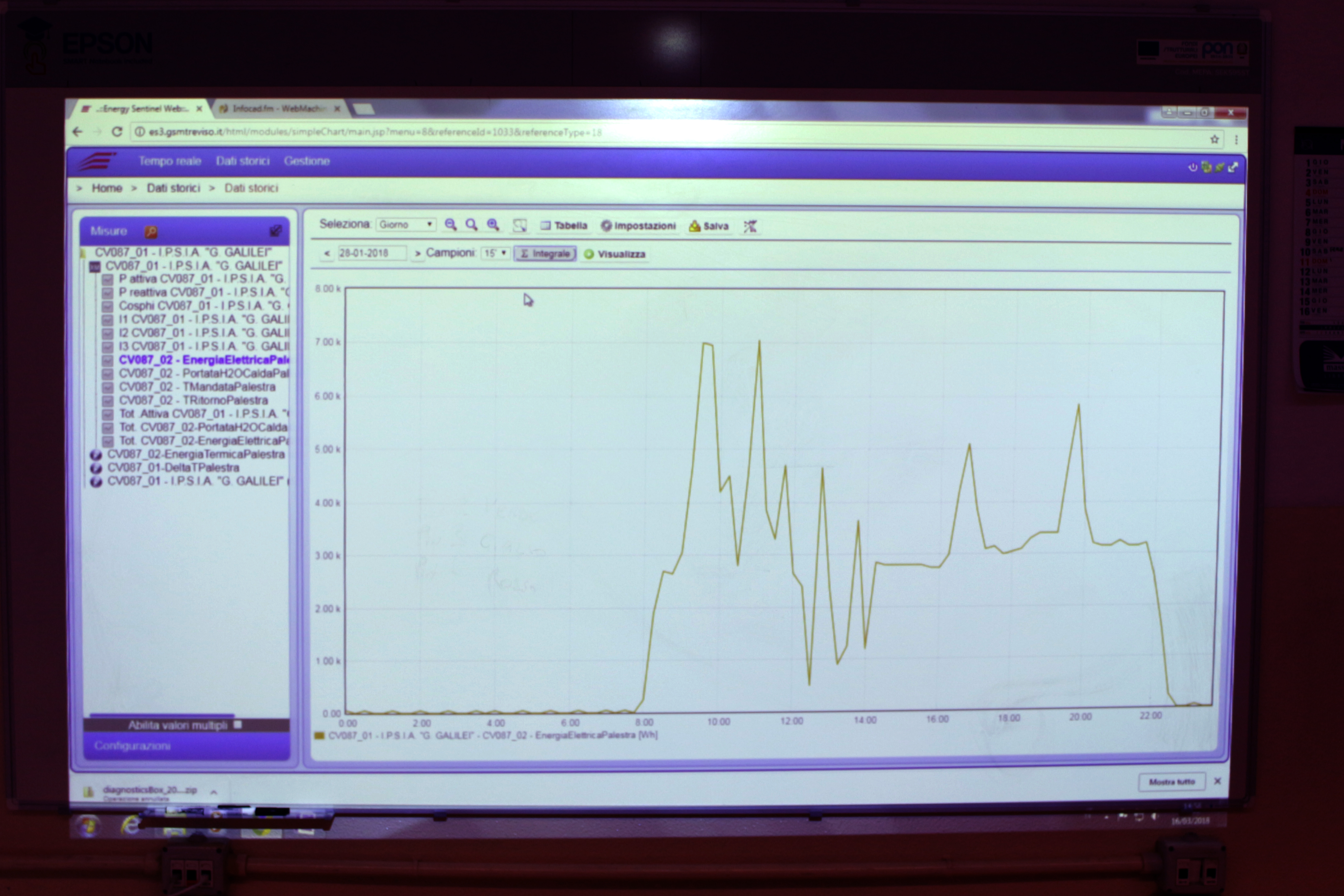Viewport: 1344px width, 896px height.
Task: Click the zoom out magnifier icon
Action: point(450,225)
